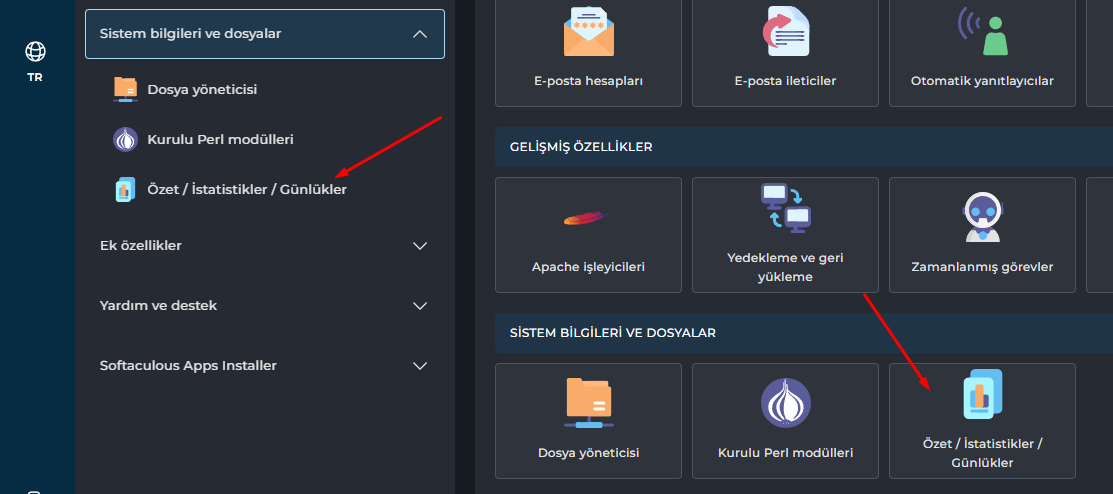Viewport: 1113px width, 494px height.
Task: Click the E-posta hesapları envelope icon
Action: pos(588,31)
